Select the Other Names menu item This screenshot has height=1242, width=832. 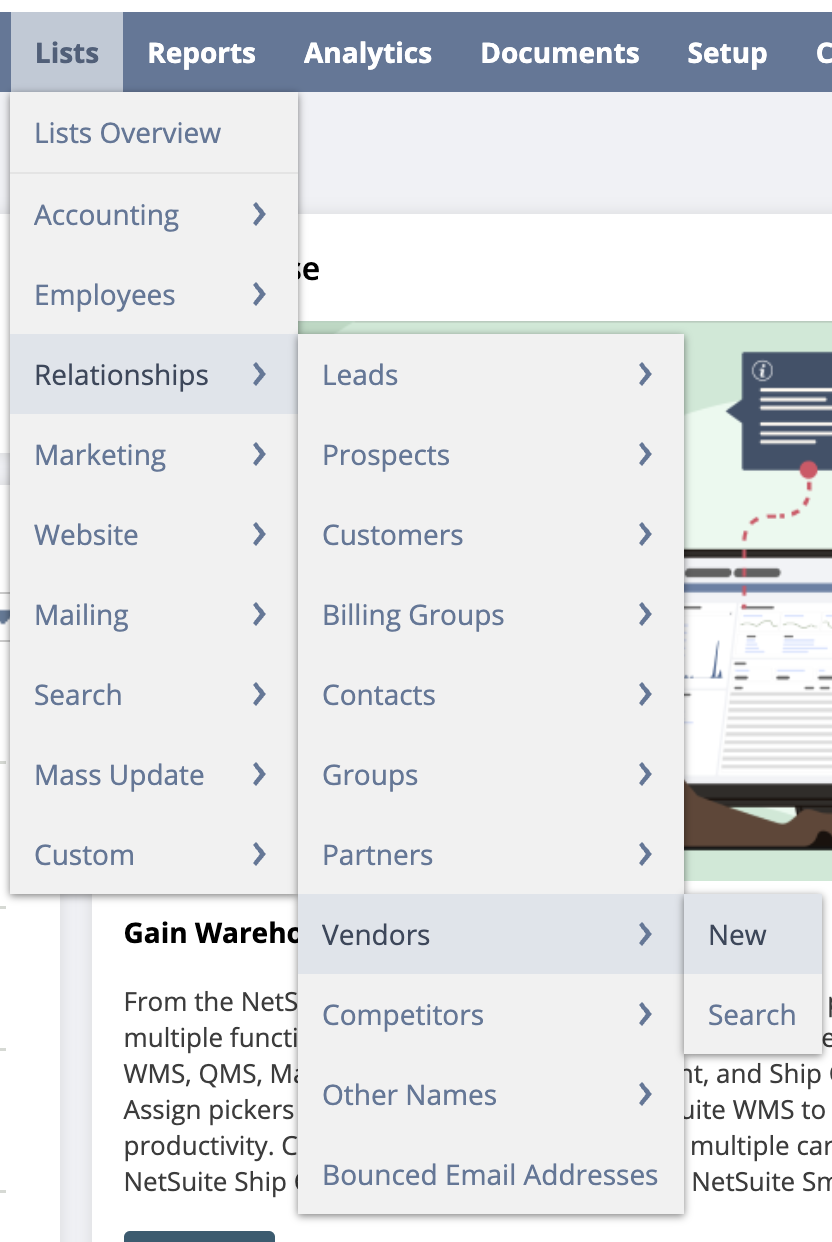pyautogui.click(x=409, y=1095)
